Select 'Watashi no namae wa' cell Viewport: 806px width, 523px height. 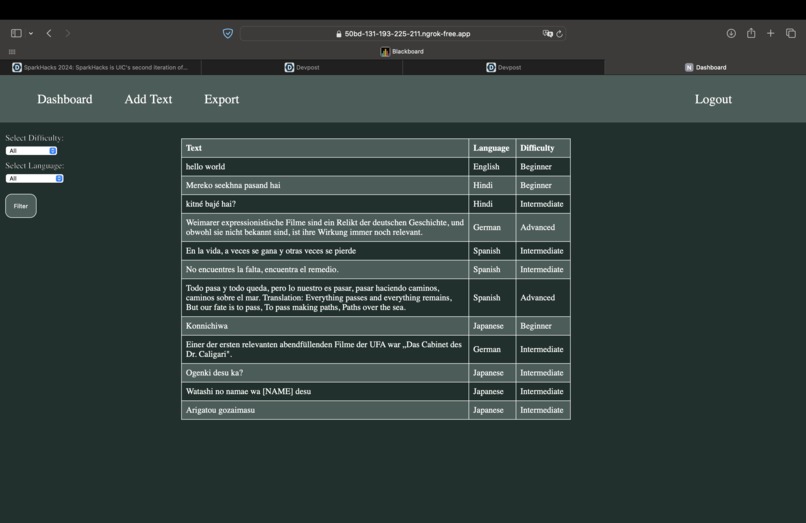pos(325,391)
